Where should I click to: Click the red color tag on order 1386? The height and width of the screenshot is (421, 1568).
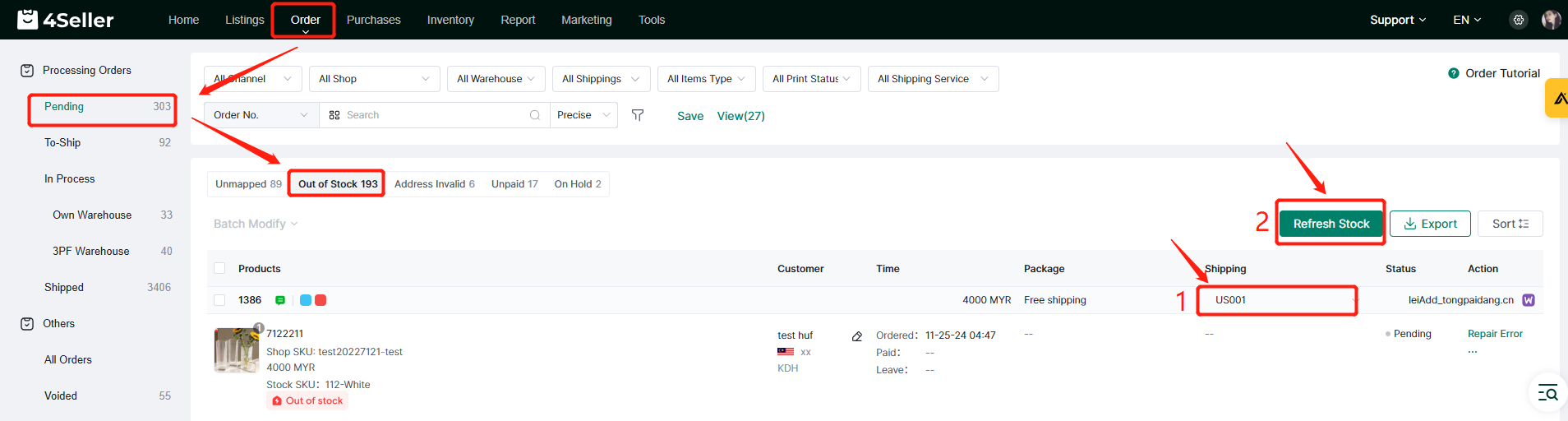(321, 300)
